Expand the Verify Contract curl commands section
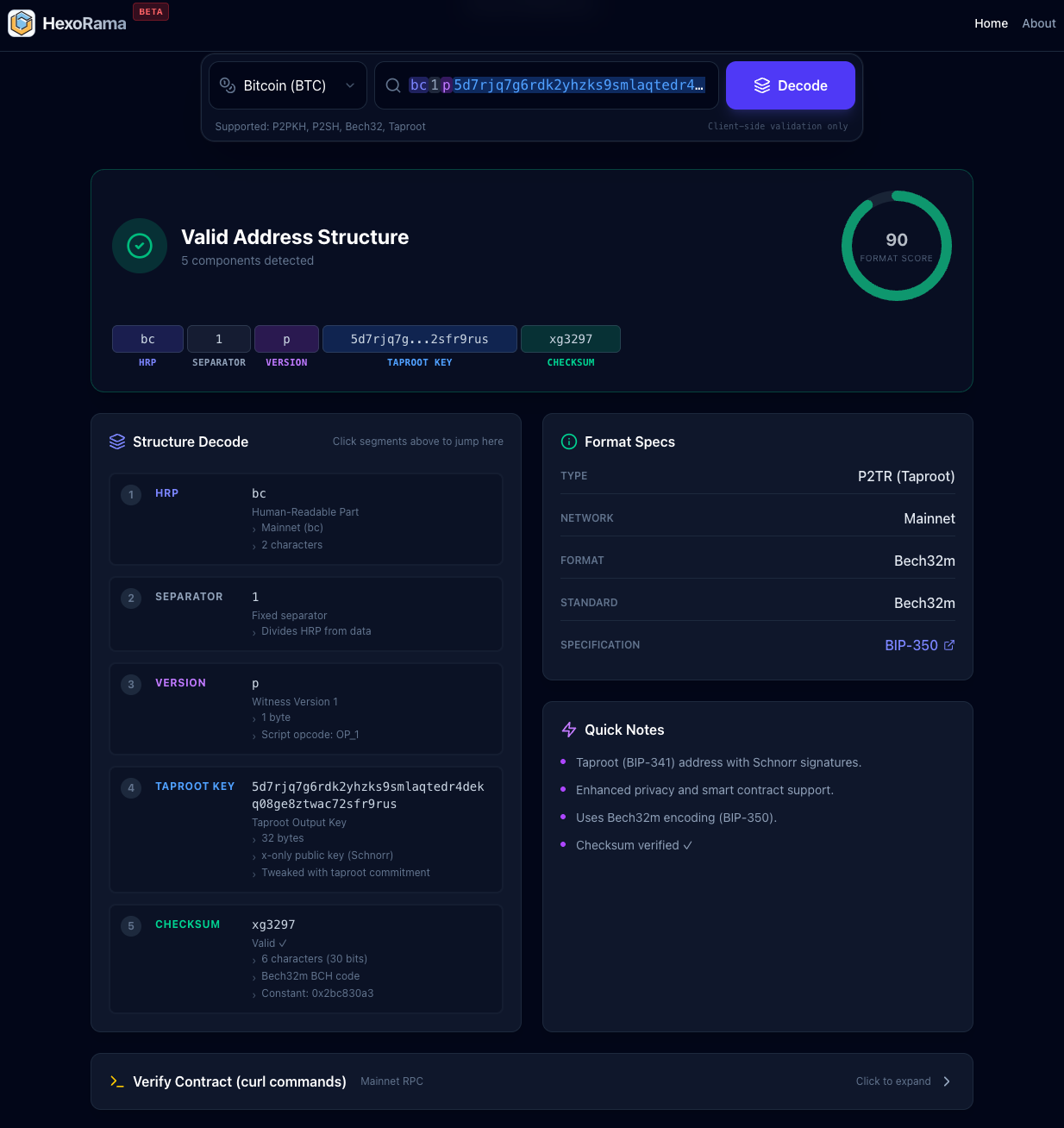This screenshot has height=1128, width=1064. tap(532, 1081)
